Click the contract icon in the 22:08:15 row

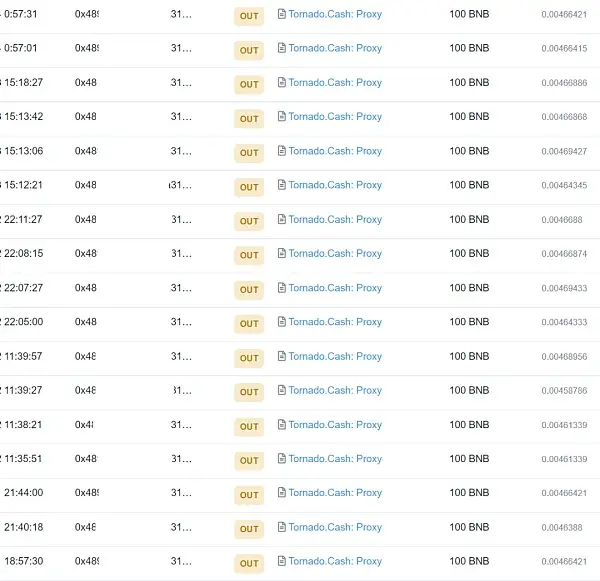pyautogui.click(x=281, y=254)
